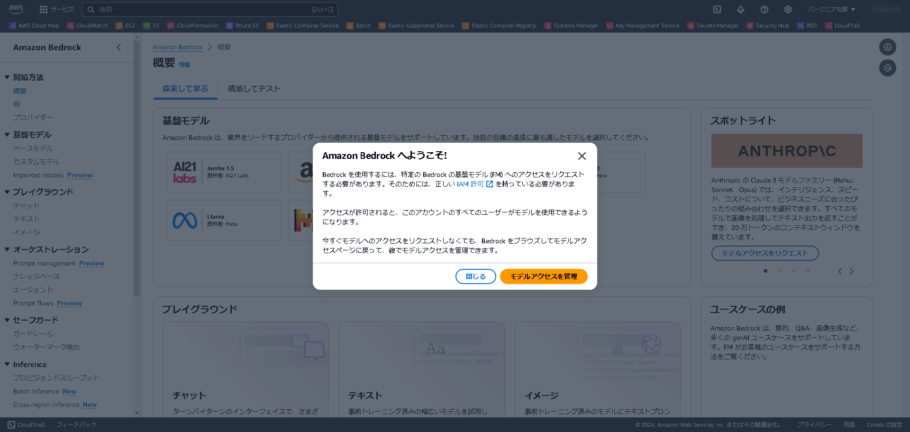Open the バージニア北部 region dropdown
The height and width of the screenshot is (432, 910).
(x=832, y=10)
